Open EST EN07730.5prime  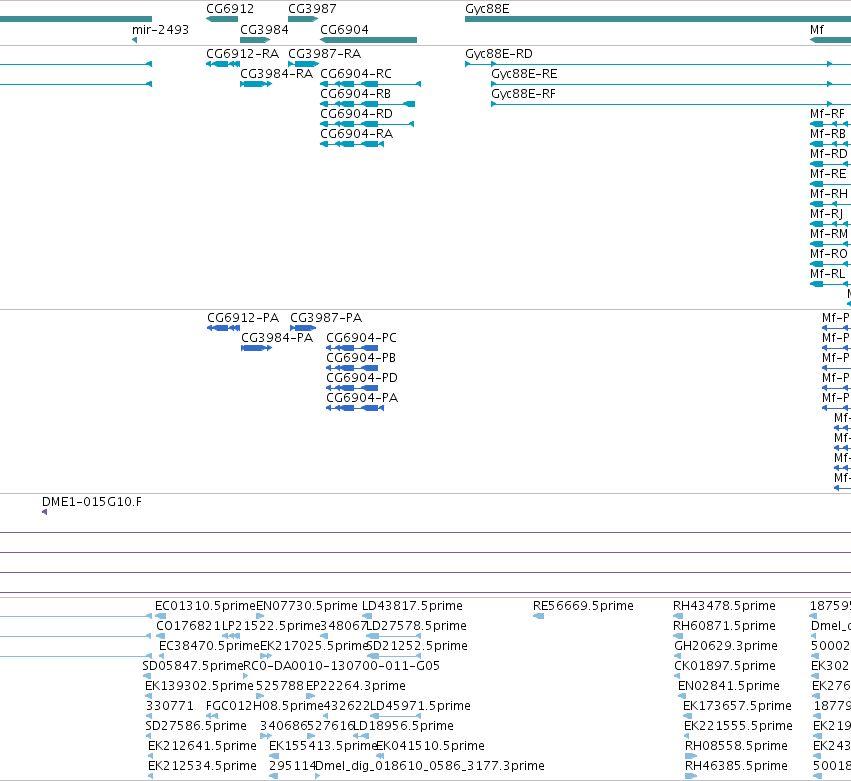pos(307,606)
